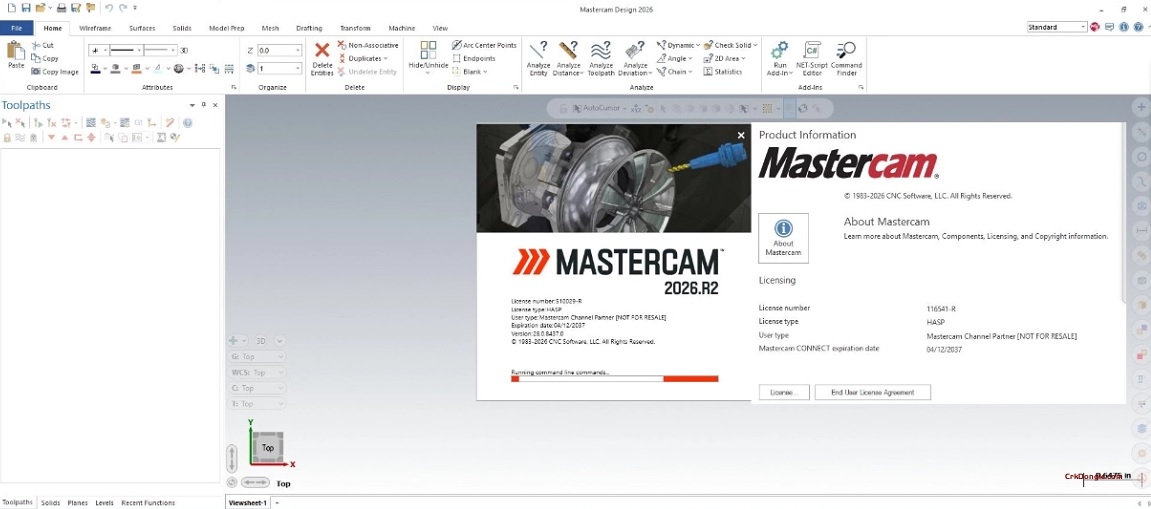Viewport: 1151px width, 509px height.
Task: Expand the Chain analyze dropdown
Action: [x=691, y=71]
